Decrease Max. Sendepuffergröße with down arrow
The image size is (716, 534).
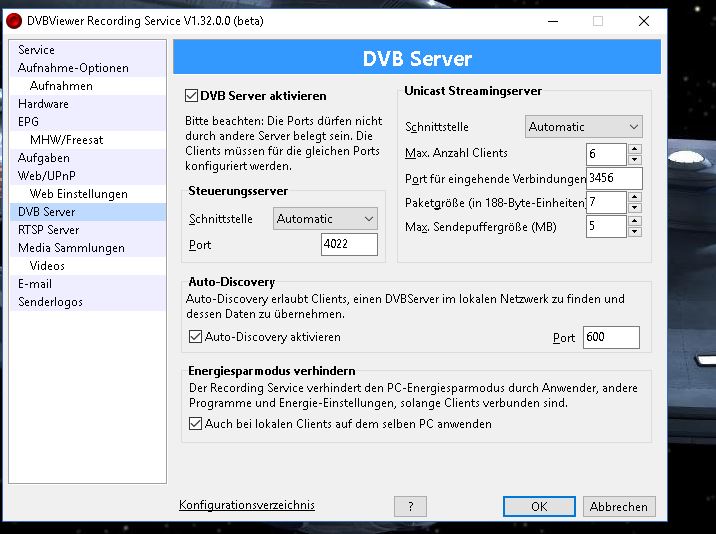pyautogui.click(x=635, y=232)
